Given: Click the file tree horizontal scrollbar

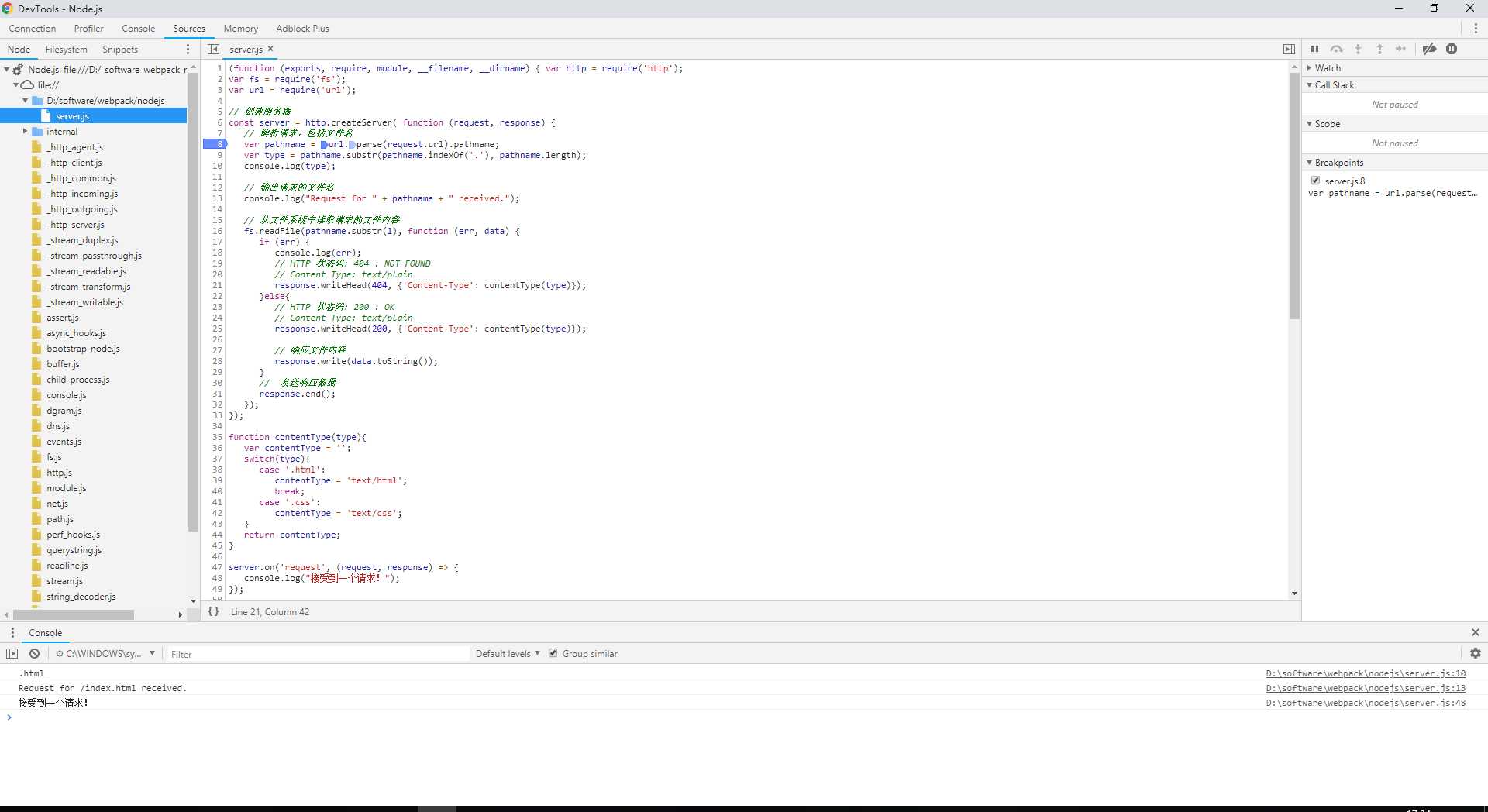Looking at the screenshot, I should tap(74, 614).
